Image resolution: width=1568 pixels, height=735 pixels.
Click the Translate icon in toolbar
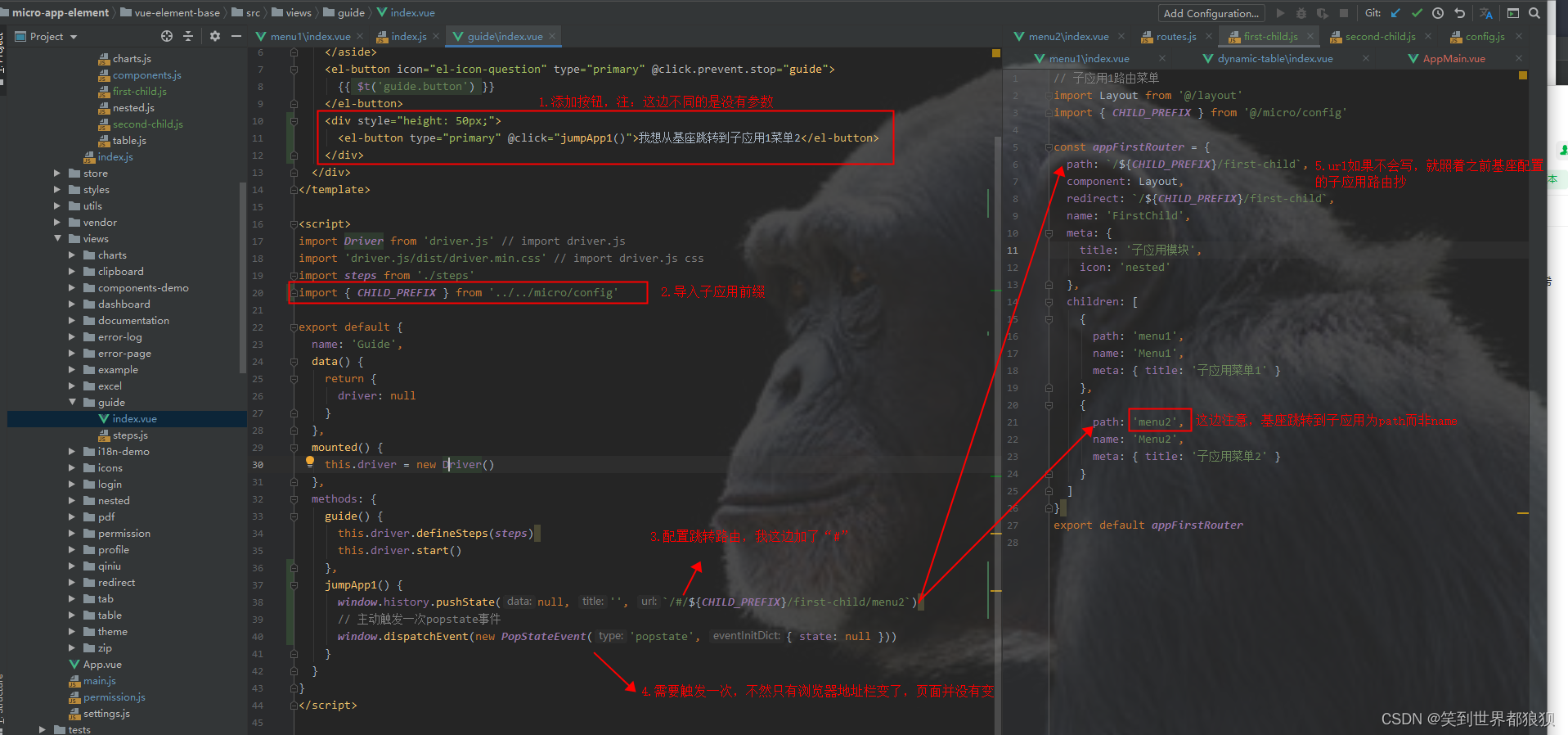tap(1486, 13)
